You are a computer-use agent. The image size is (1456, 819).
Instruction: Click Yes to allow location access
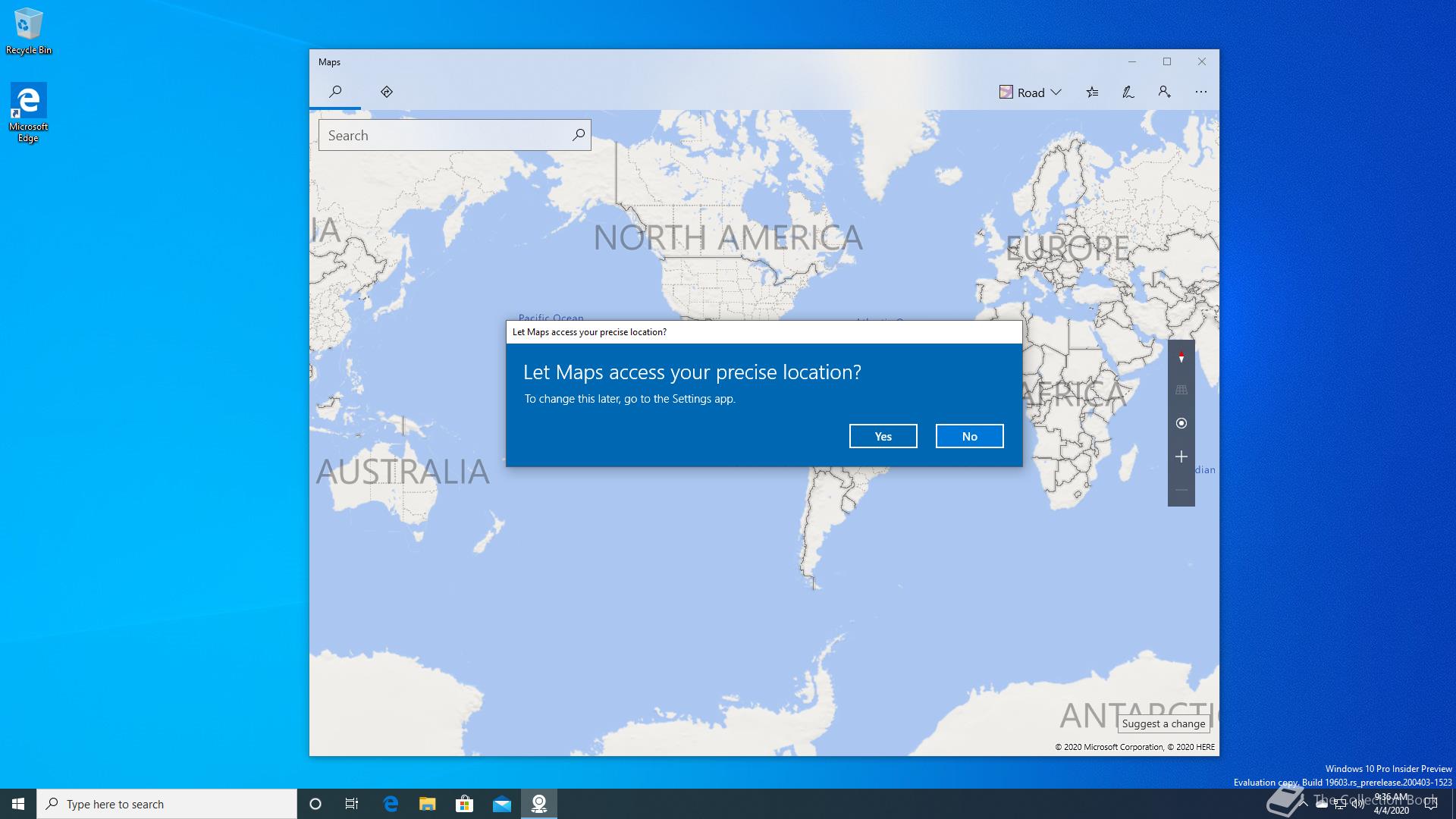pos(883,436)
